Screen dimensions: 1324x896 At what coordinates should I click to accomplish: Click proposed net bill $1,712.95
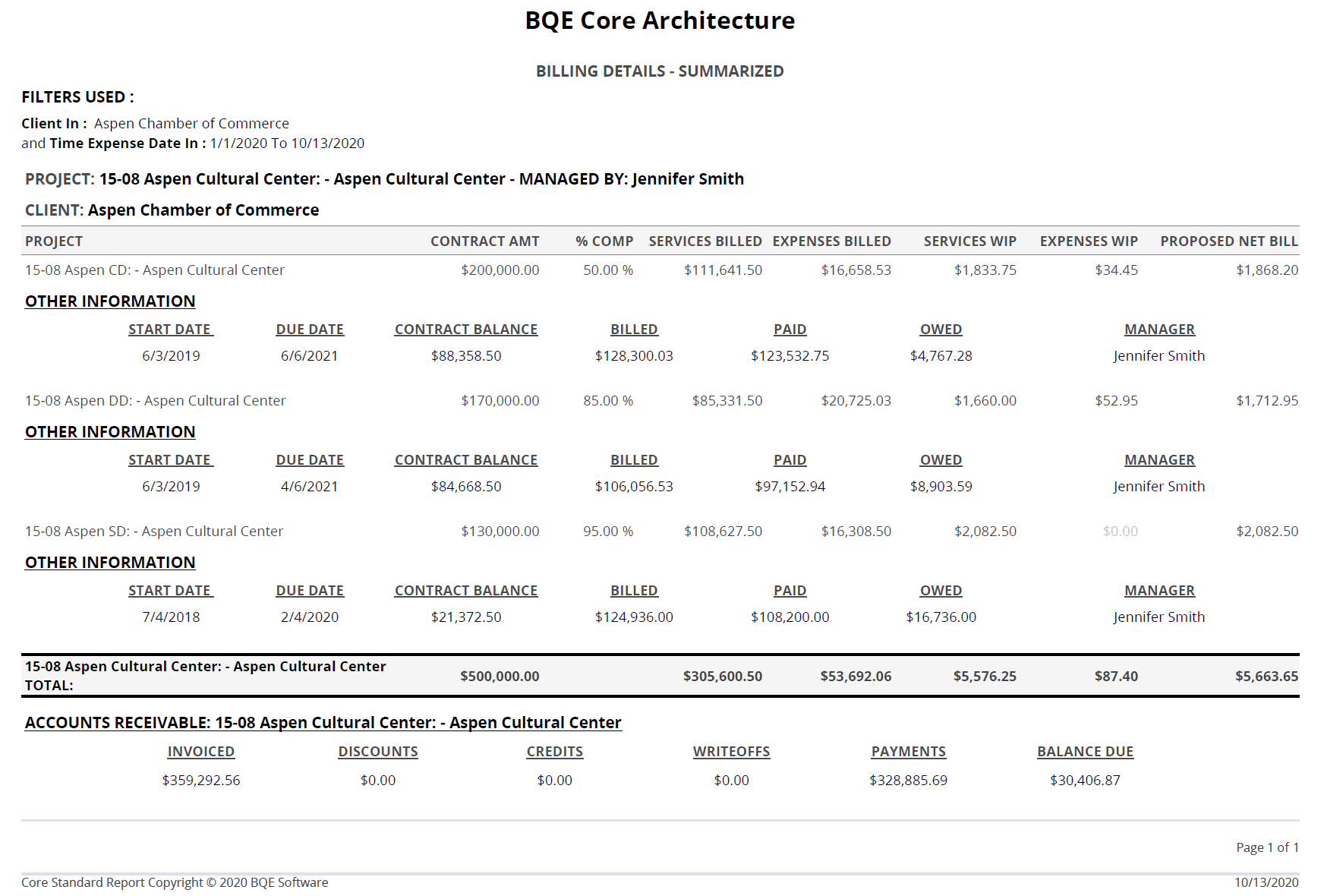(x=1267, y=401)
